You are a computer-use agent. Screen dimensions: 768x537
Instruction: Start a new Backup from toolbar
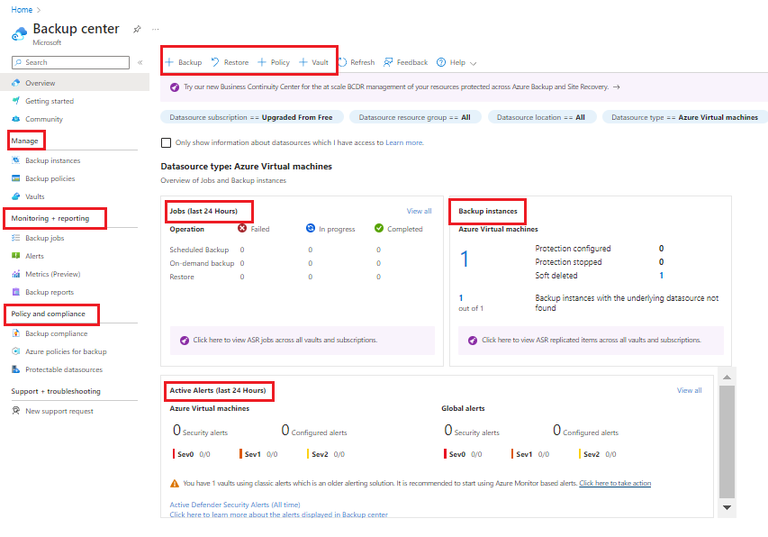[x=183, y=62]
